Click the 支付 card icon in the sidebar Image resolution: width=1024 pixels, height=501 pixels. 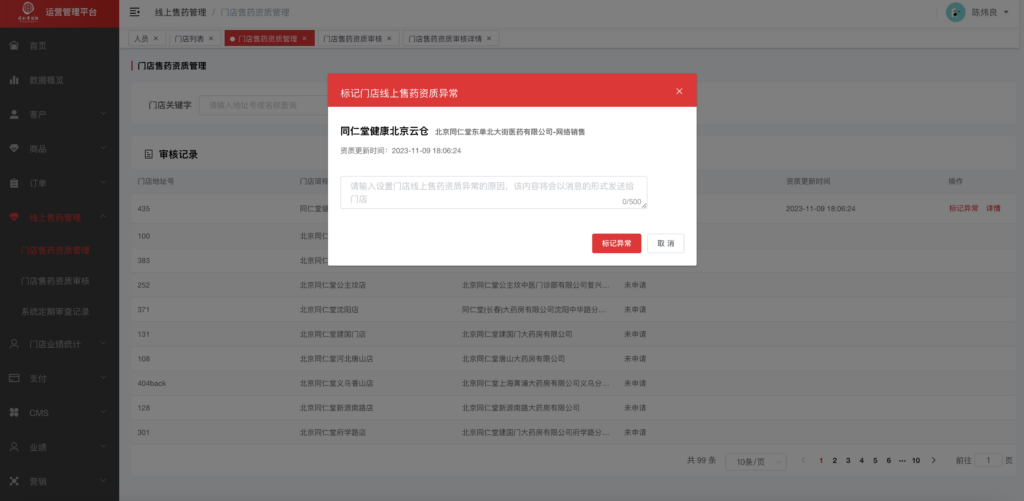14,378
